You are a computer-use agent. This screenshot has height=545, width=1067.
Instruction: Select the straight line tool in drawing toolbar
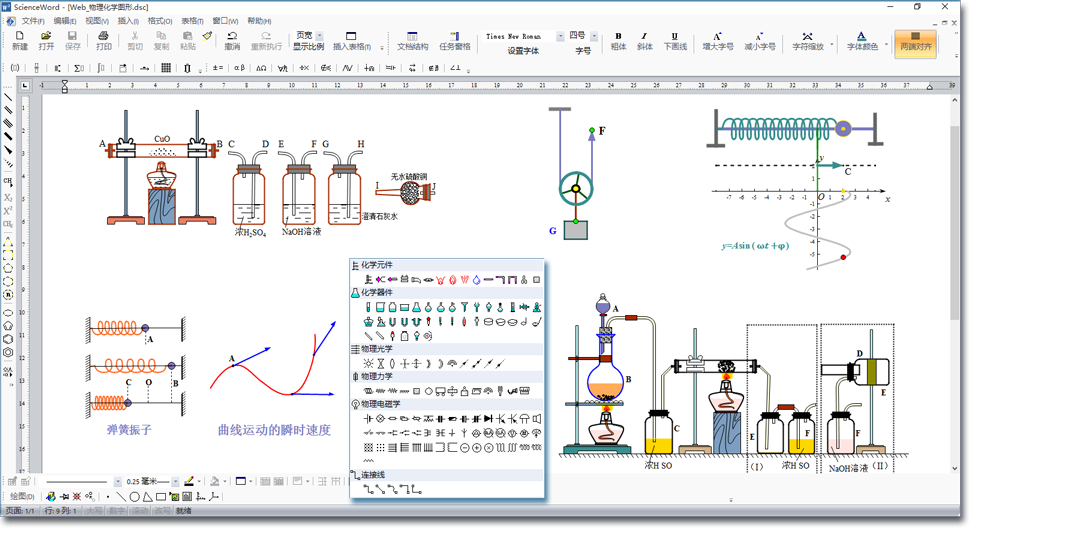[x=120, y=497]
